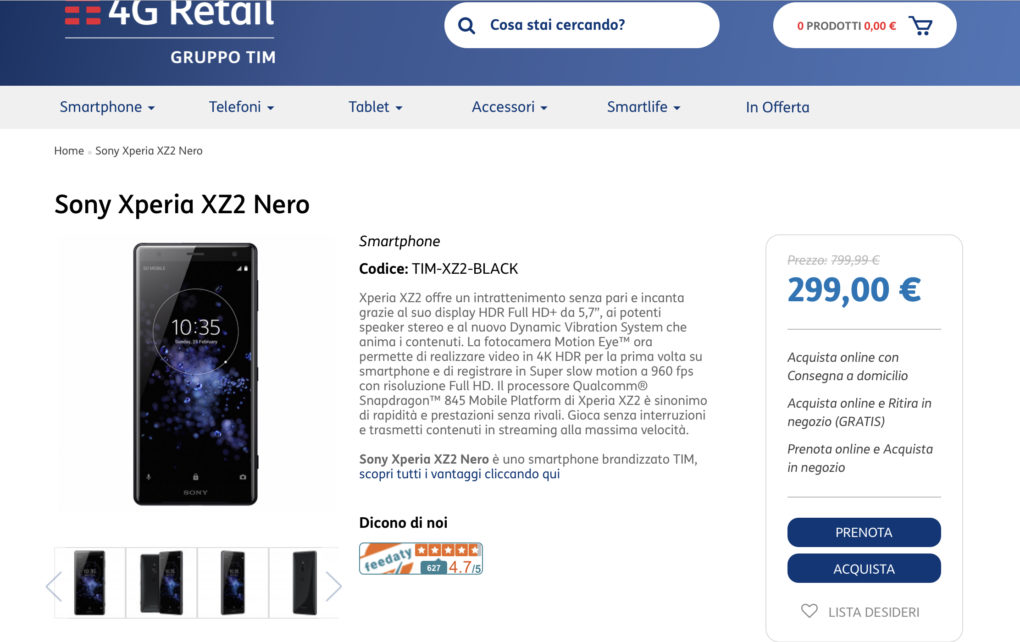The height and width of the screenshot is (642, 1020).
Task: Click the PRENOTA button
Action: point(864,532)
